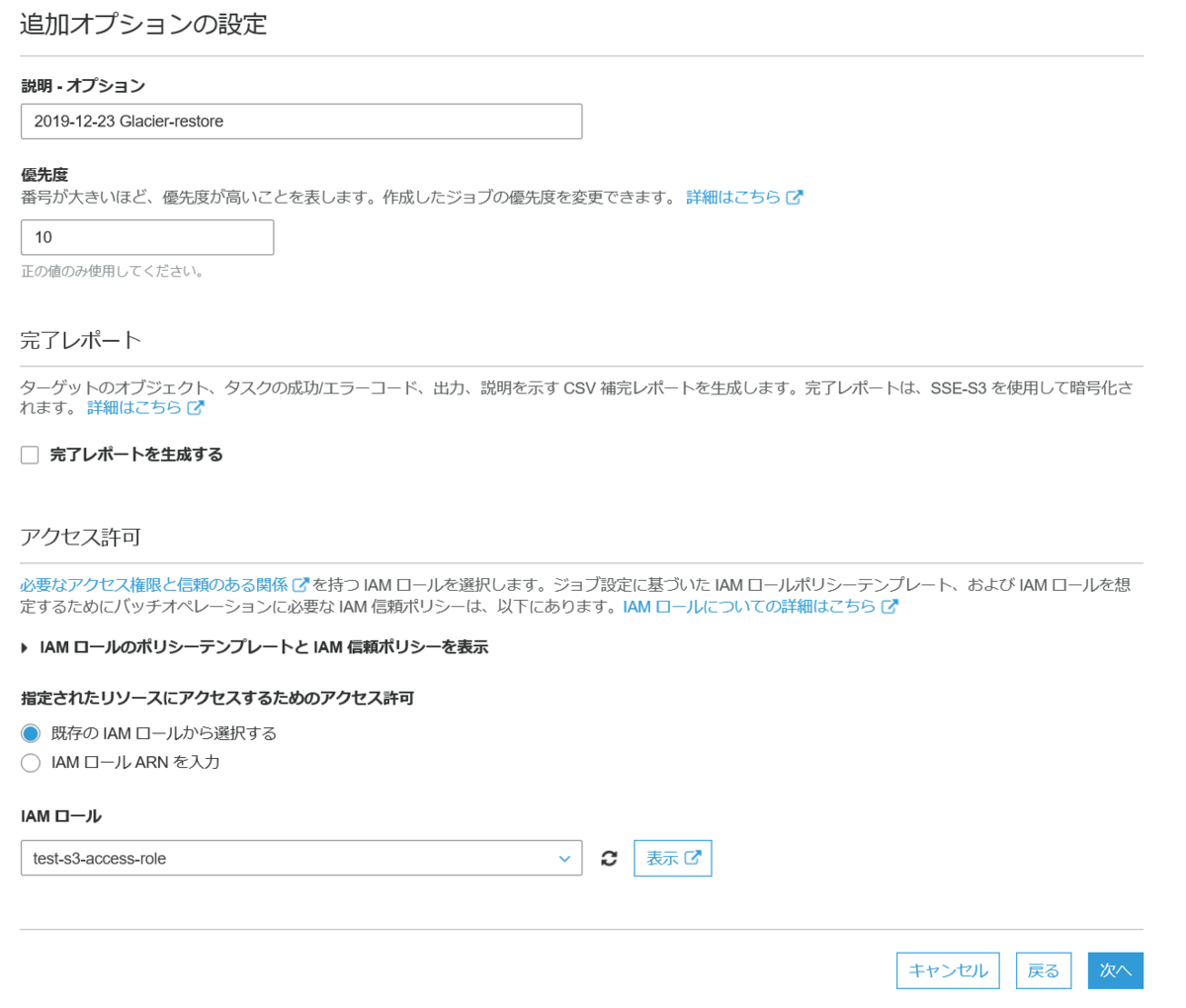The width and height of the screenshot is (1186, 1008).
Task: Click the 戻る button
Action: 1043,970
